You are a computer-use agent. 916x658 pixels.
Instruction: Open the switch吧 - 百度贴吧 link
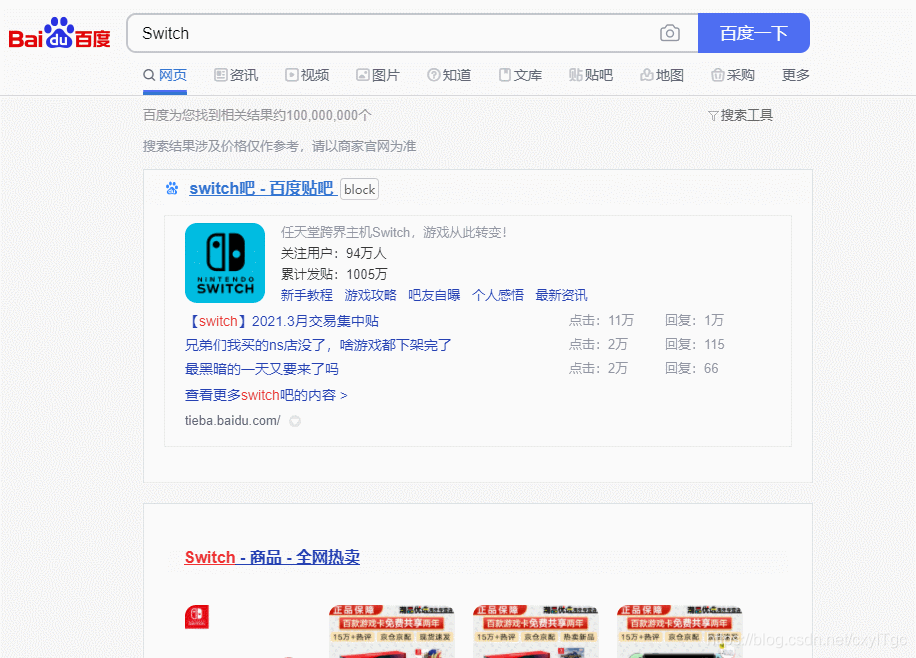tap(260, 189)
